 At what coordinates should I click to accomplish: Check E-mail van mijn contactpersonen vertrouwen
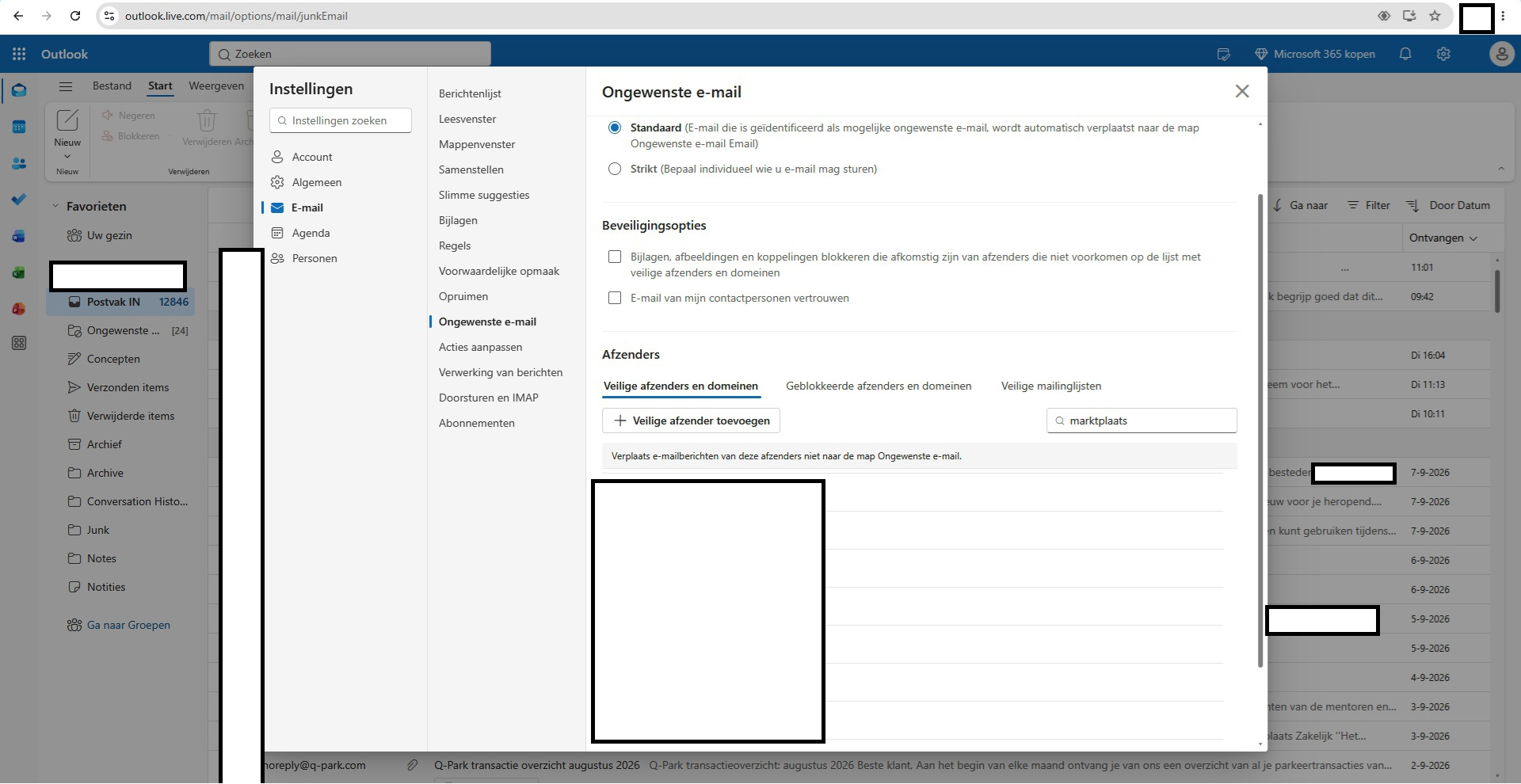pyautogui.click(x=615, y=298)
